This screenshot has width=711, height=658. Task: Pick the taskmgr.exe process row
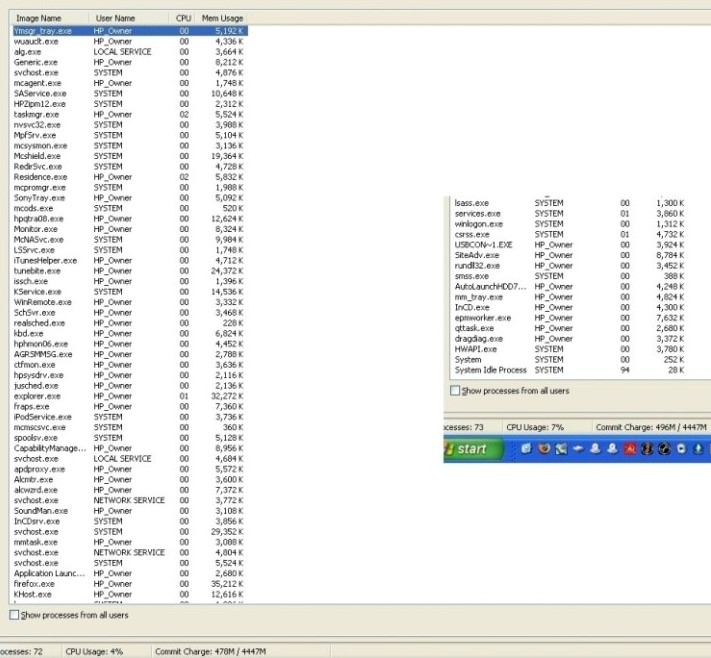35,114
